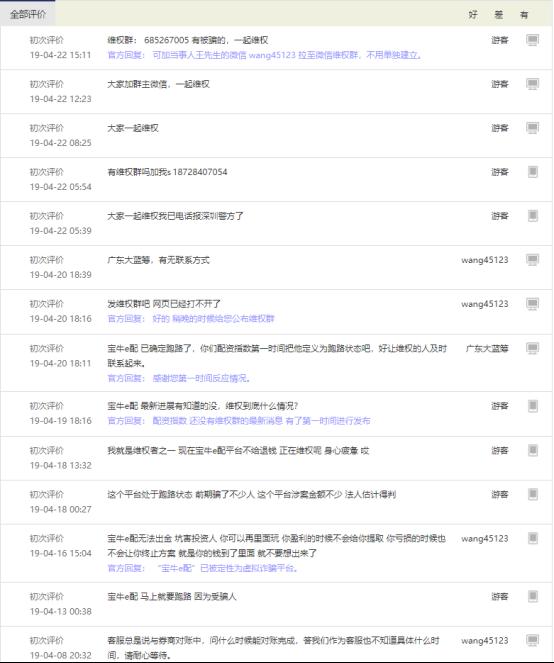Click mobile icon on the 19-04-22 05:54 review
Image resolution: width=554 pixels, height=663 pixels.
point(533,172)
